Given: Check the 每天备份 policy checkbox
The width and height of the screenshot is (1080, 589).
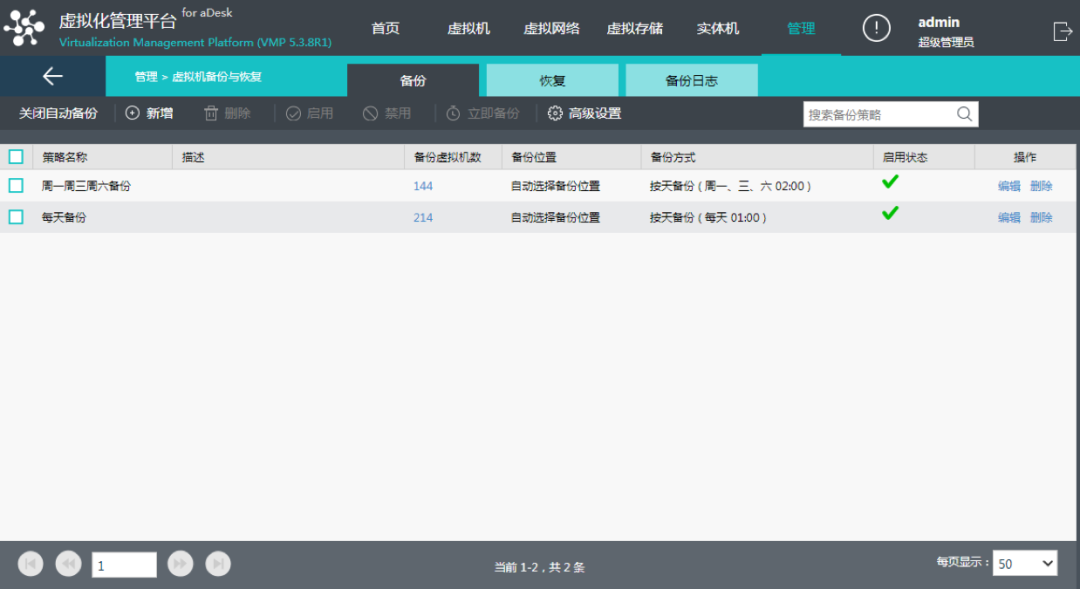Looking at the screenshot, I should coord(16,217).
